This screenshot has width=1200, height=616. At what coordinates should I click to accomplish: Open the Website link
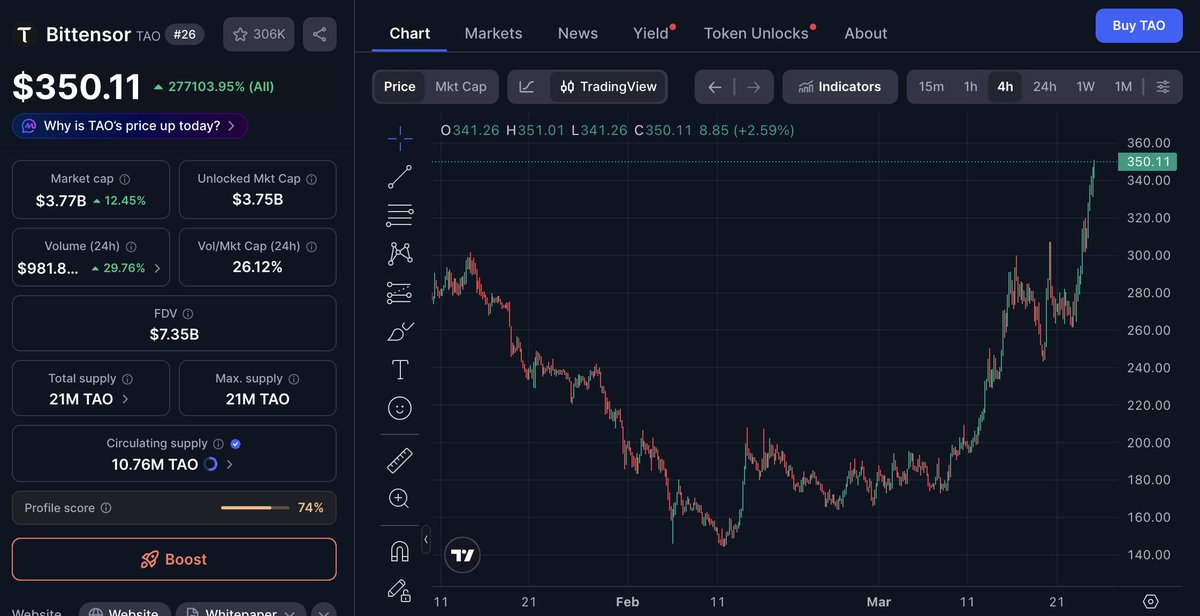point(124,613)
